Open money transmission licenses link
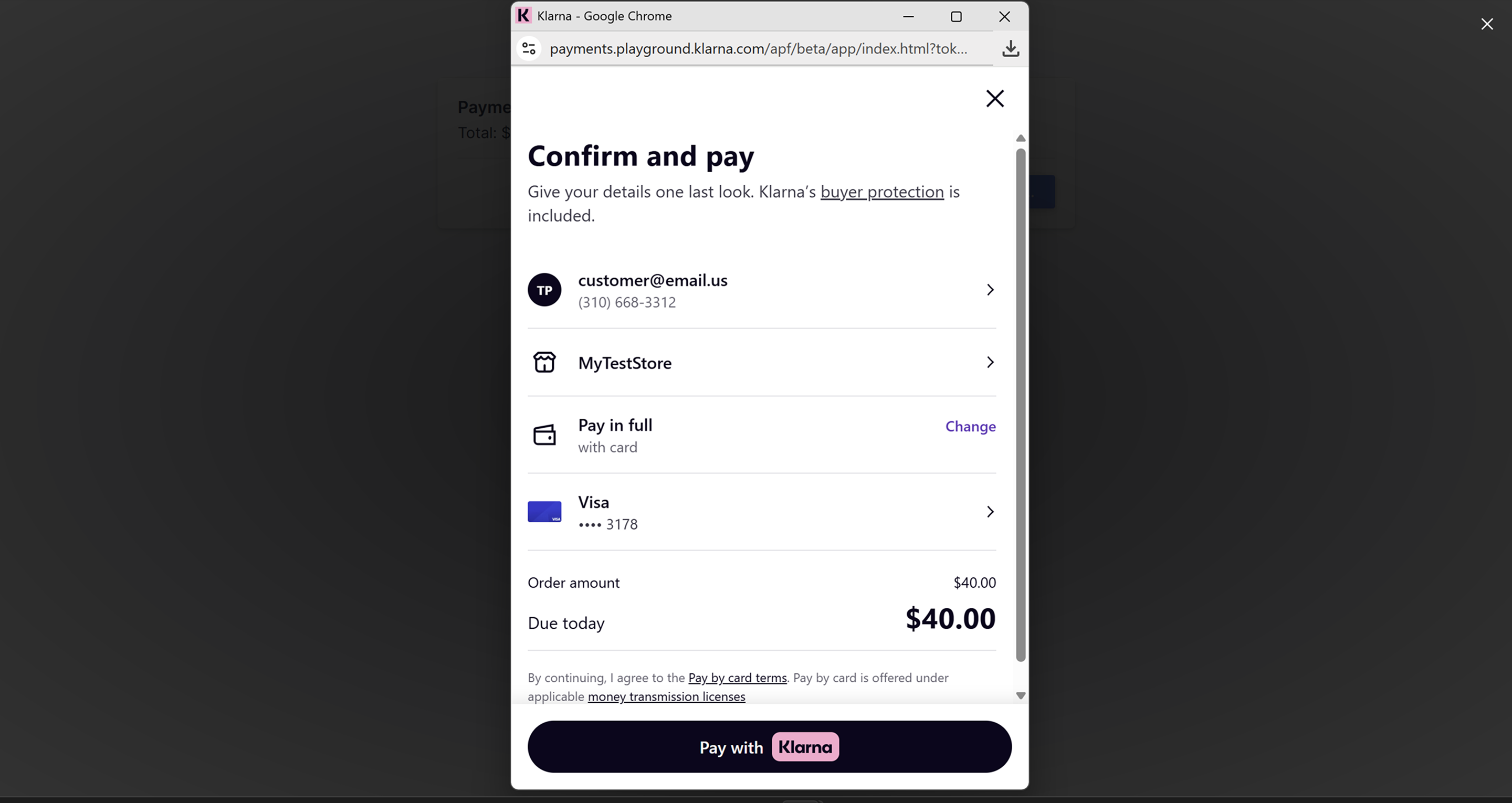The image size is (1512, 803). coord(666,697)
